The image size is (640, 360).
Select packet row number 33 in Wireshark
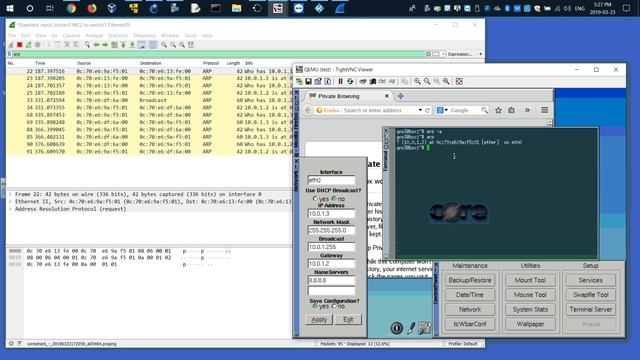(149, 100)
